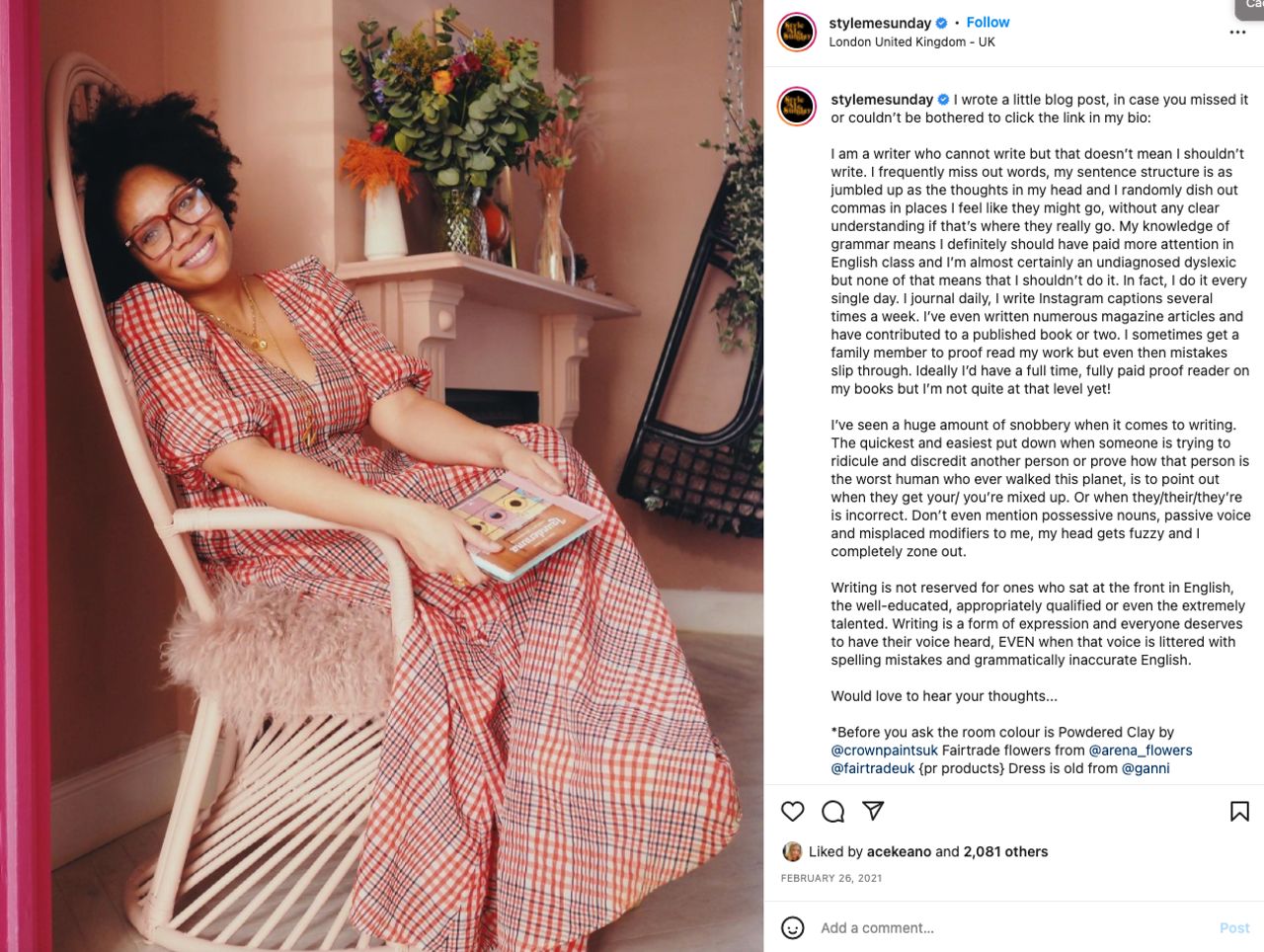This screenshot has height=952, width=1264.
Task: Open the @arena_flowers mention link
Action: 1141,751
